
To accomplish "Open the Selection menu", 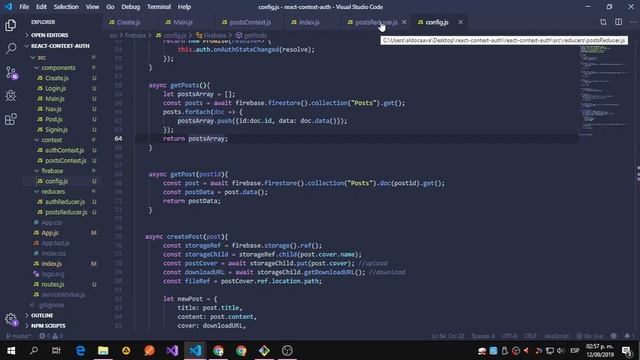I will point(66,7).
